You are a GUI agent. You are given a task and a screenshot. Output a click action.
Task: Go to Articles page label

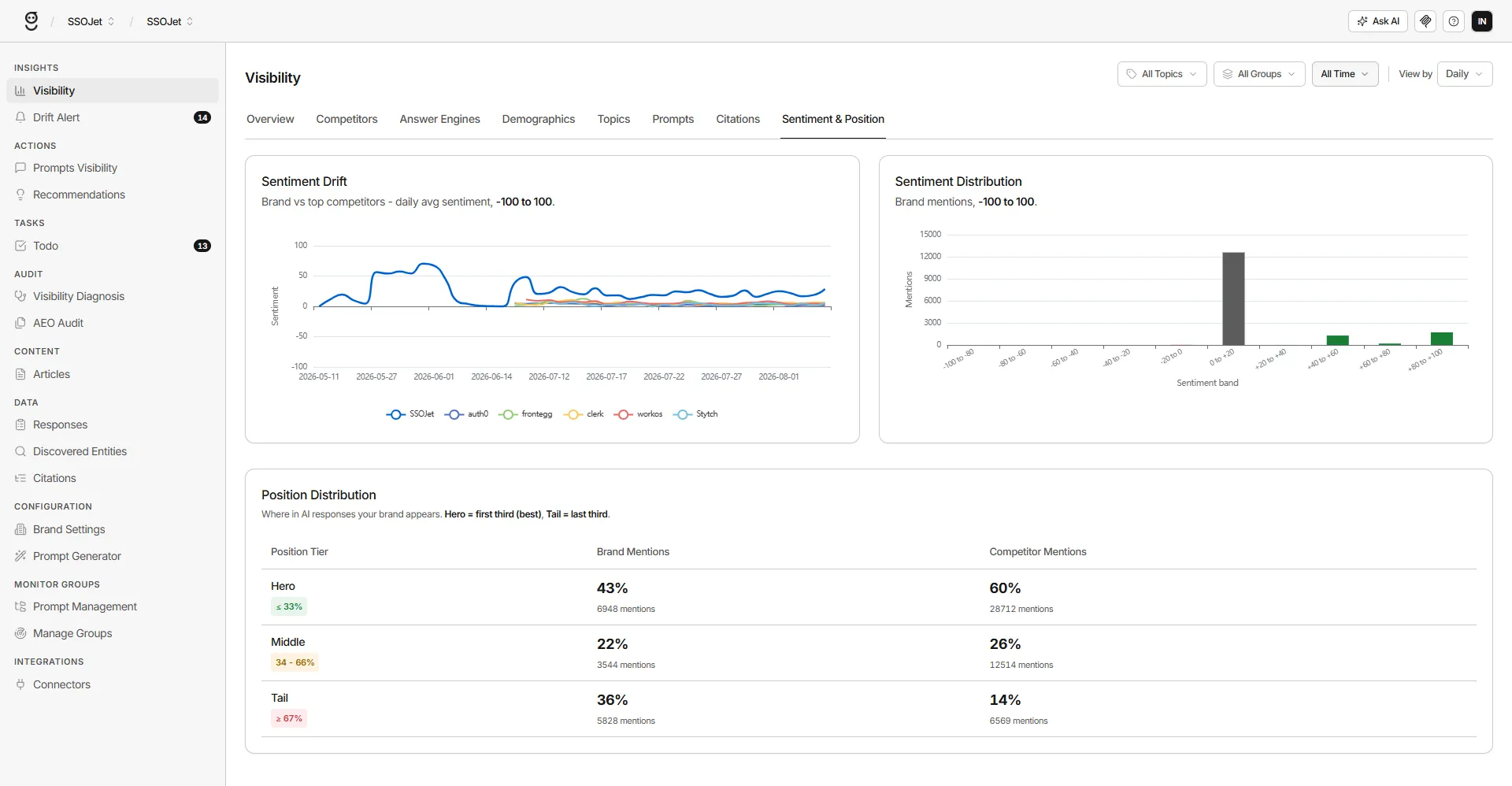coord(51,374)
